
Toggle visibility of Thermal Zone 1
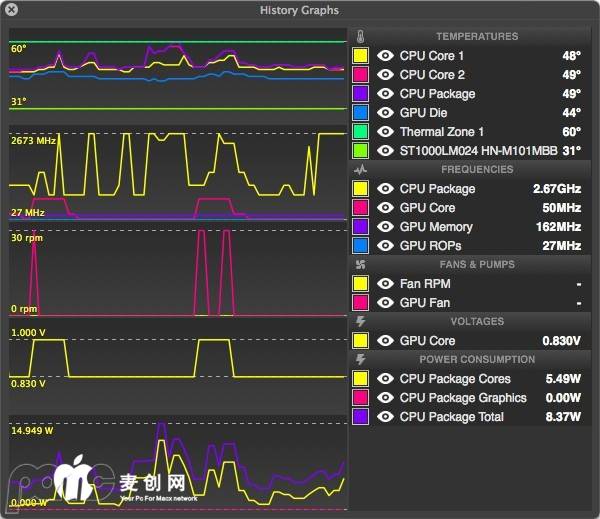click(x=386, y=132)
